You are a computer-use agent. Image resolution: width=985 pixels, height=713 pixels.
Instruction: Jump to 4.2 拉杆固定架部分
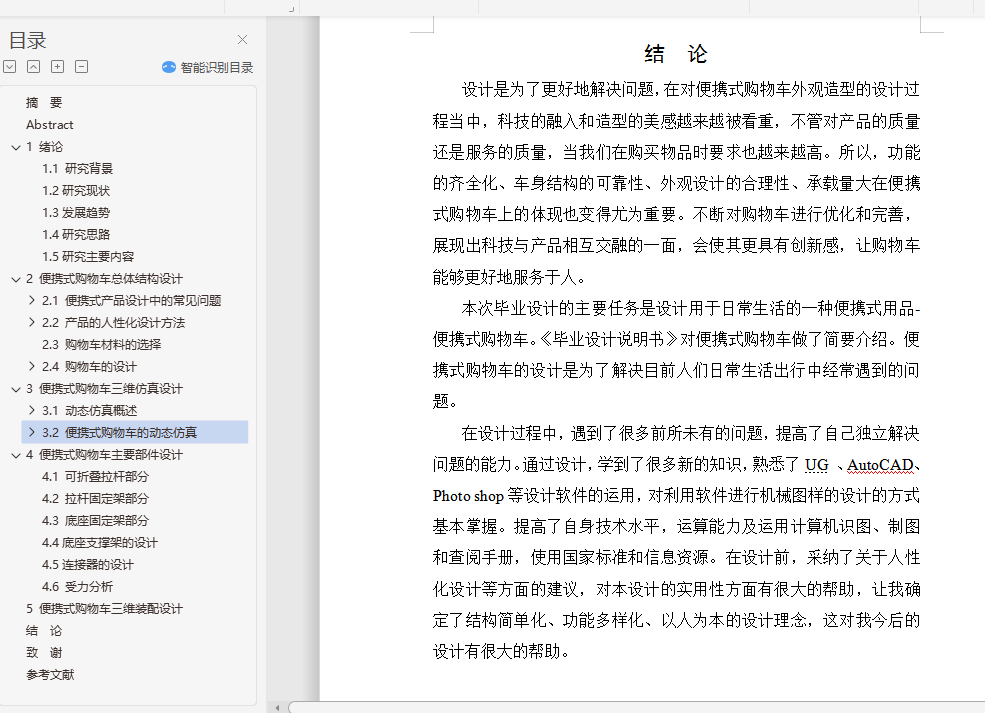click(x=95, y=498)
